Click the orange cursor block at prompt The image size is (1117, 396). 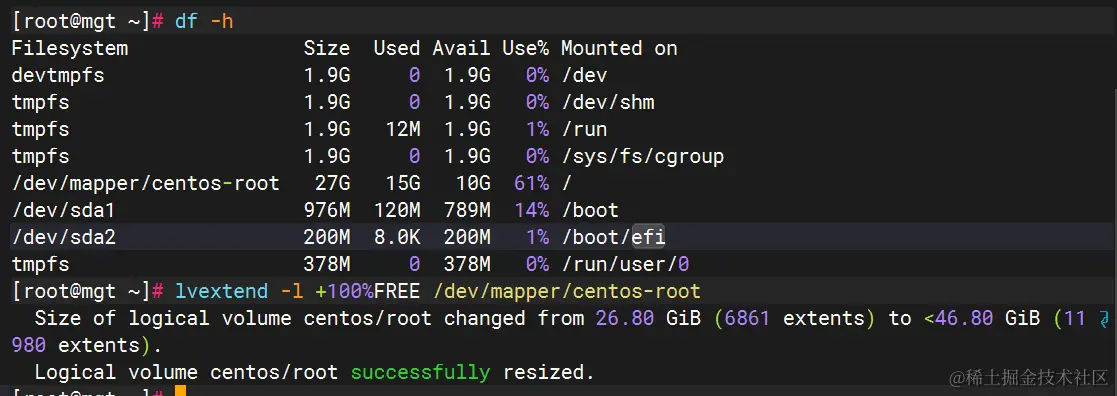coord(180,391)
